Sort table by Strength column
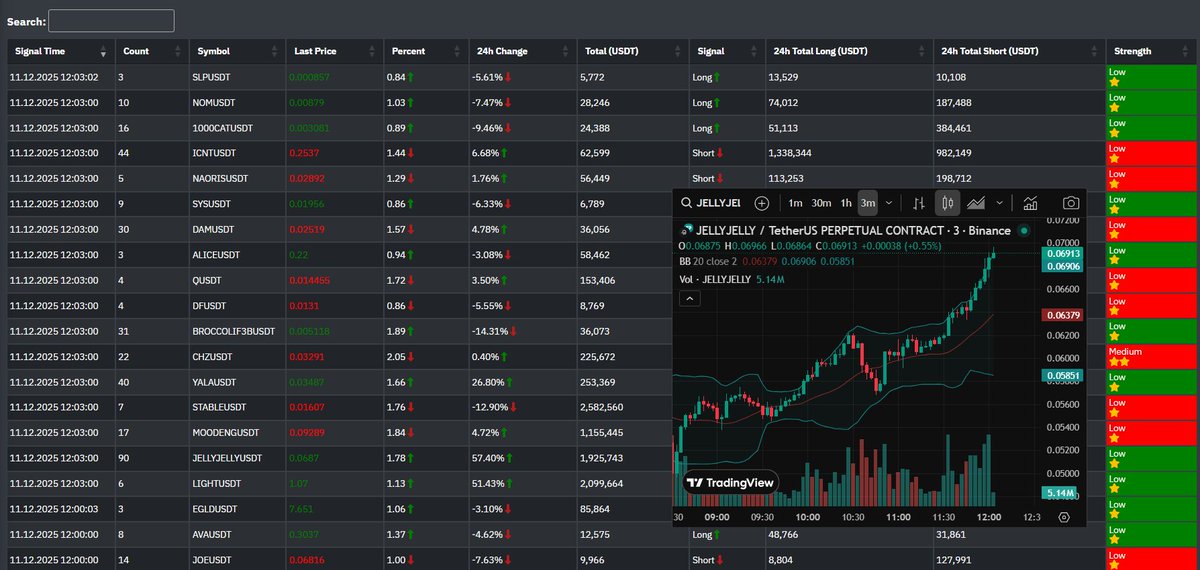The height and width of the screenshot is (570, 1200). click(x=1150, y=51)
